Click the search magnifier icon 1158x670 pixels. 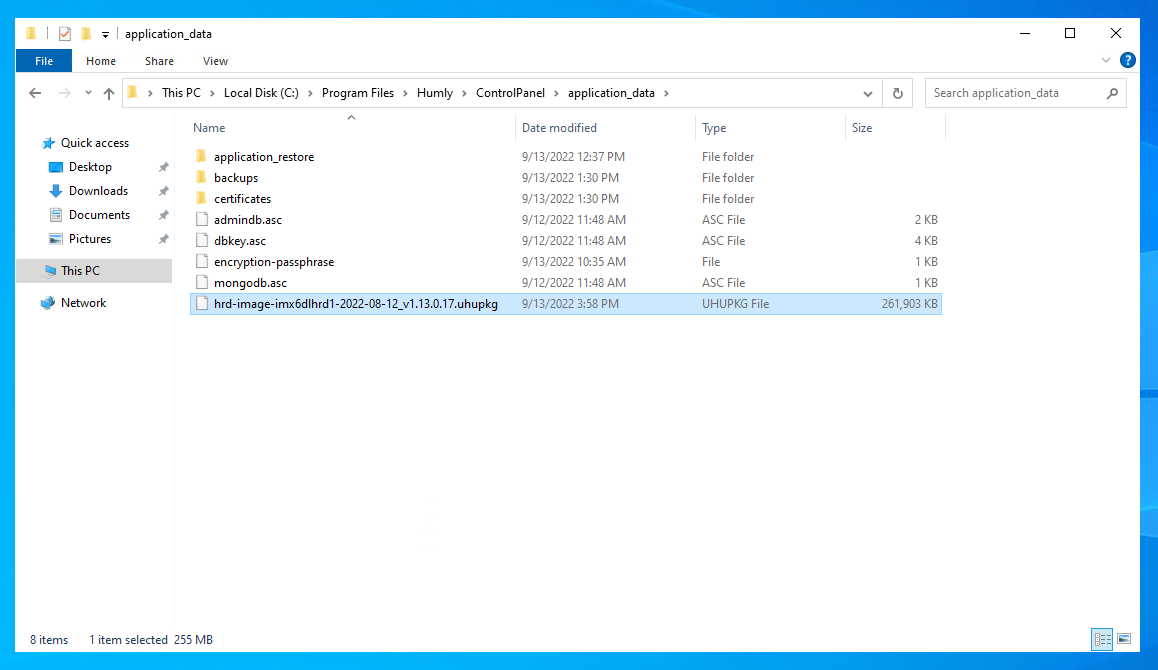pos(1112,93)
